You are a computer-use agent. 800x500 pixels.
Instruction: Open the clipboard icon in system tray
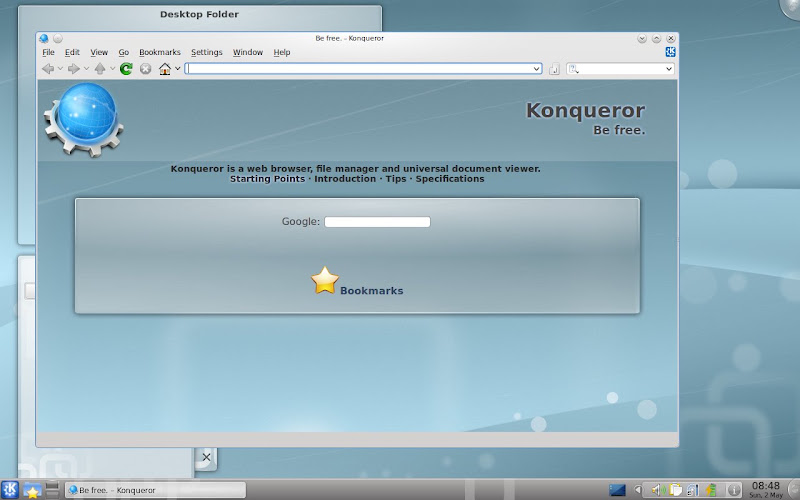coord(676,490)
